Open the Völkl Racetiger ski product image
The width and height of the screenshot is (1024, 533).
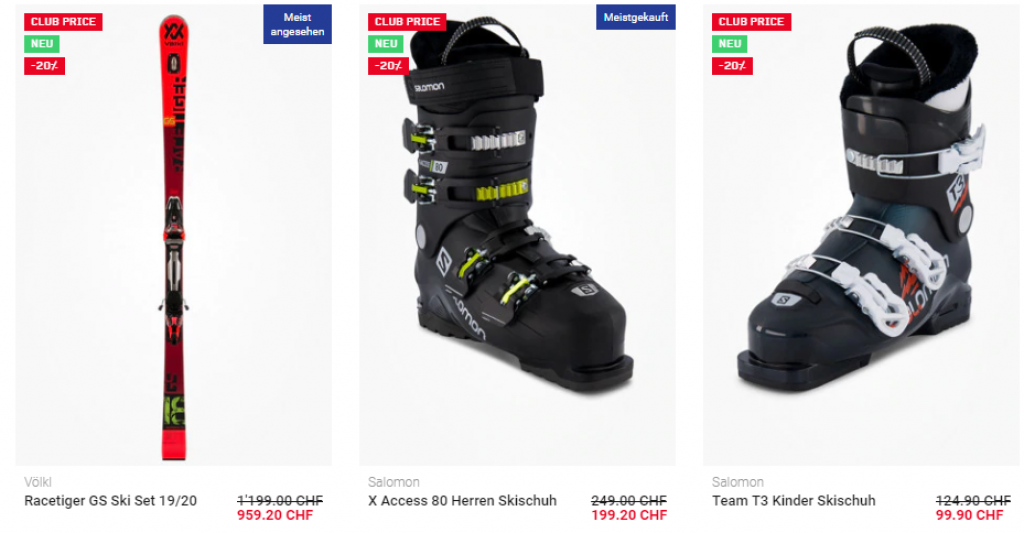pyautogui.click(x=174, y=237)
